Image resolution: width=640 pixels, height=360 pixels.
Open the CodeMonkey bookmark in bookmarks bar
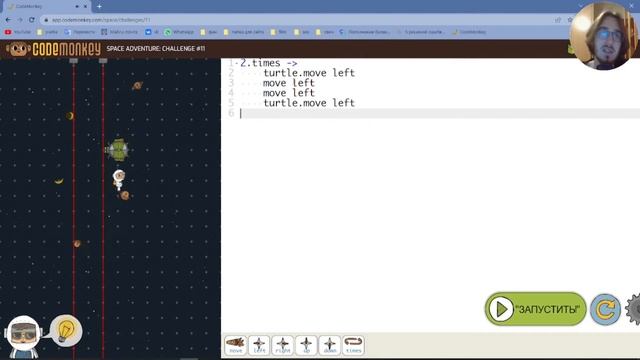point(469,32)
